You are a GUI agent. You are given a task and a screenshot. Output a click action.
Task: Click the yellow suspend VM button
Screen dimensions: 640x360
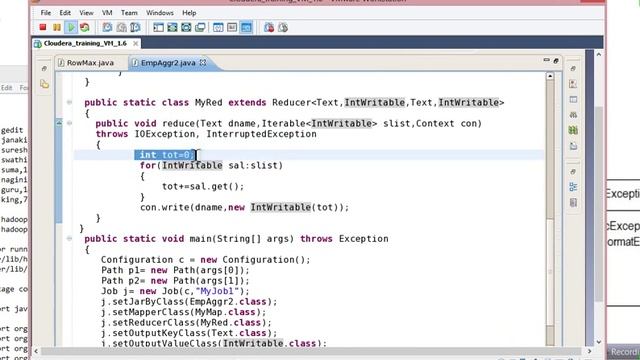coord(57,27)
